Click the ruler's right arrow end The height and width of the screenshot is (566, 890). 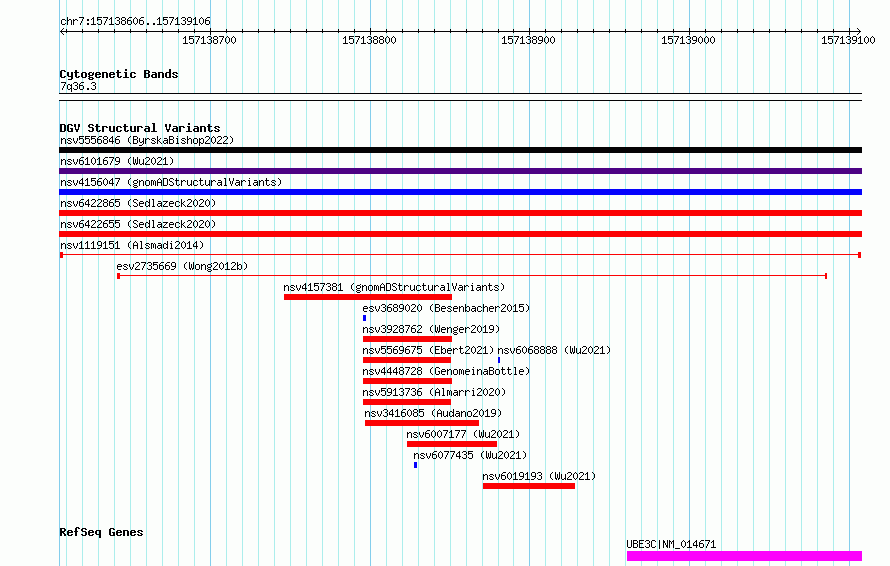(x=858, y=31)
